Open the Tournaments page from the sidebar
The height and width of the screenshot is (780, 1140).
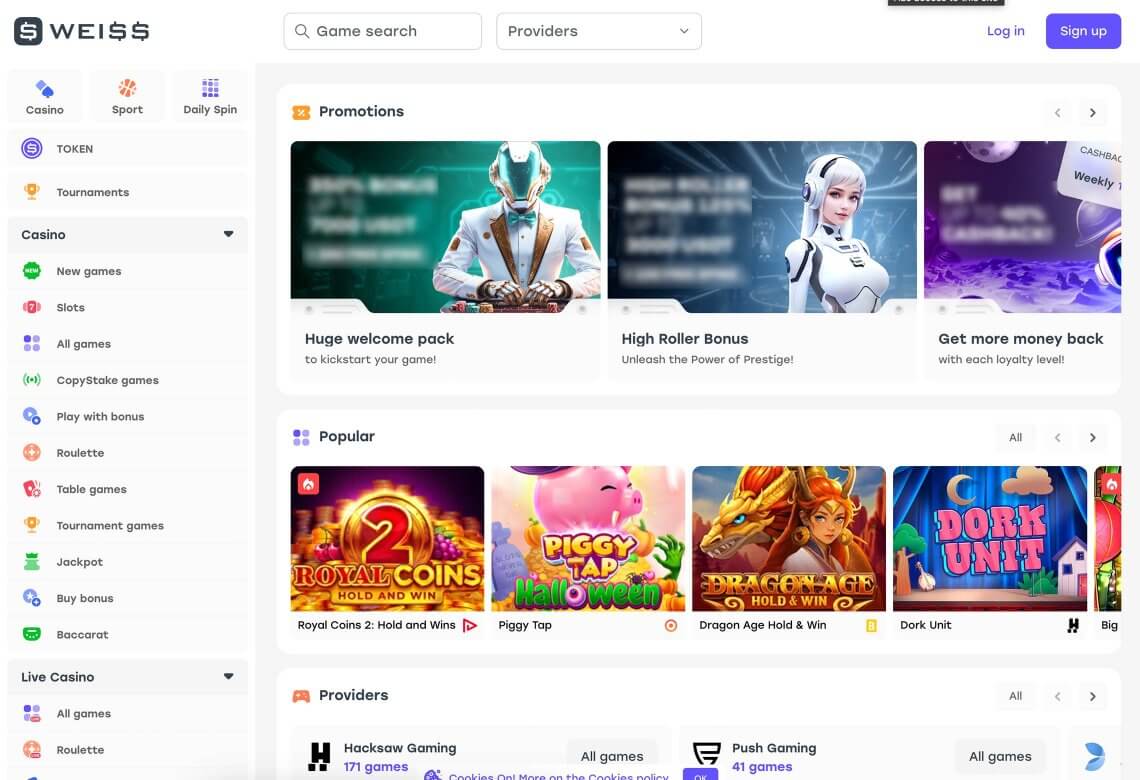(x=127, y=192)
